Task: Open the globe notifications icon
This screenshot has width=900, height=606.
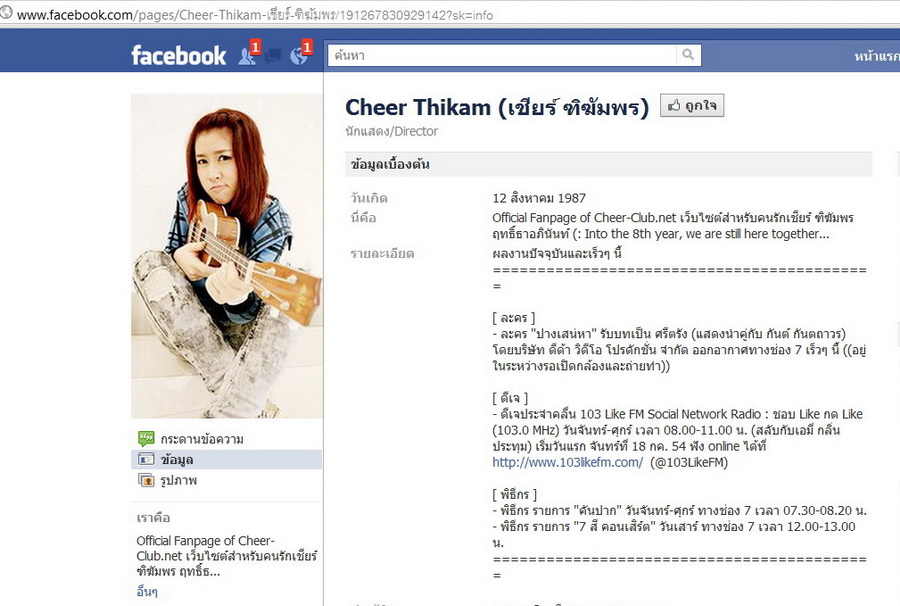Action: (x=298, y=56)
